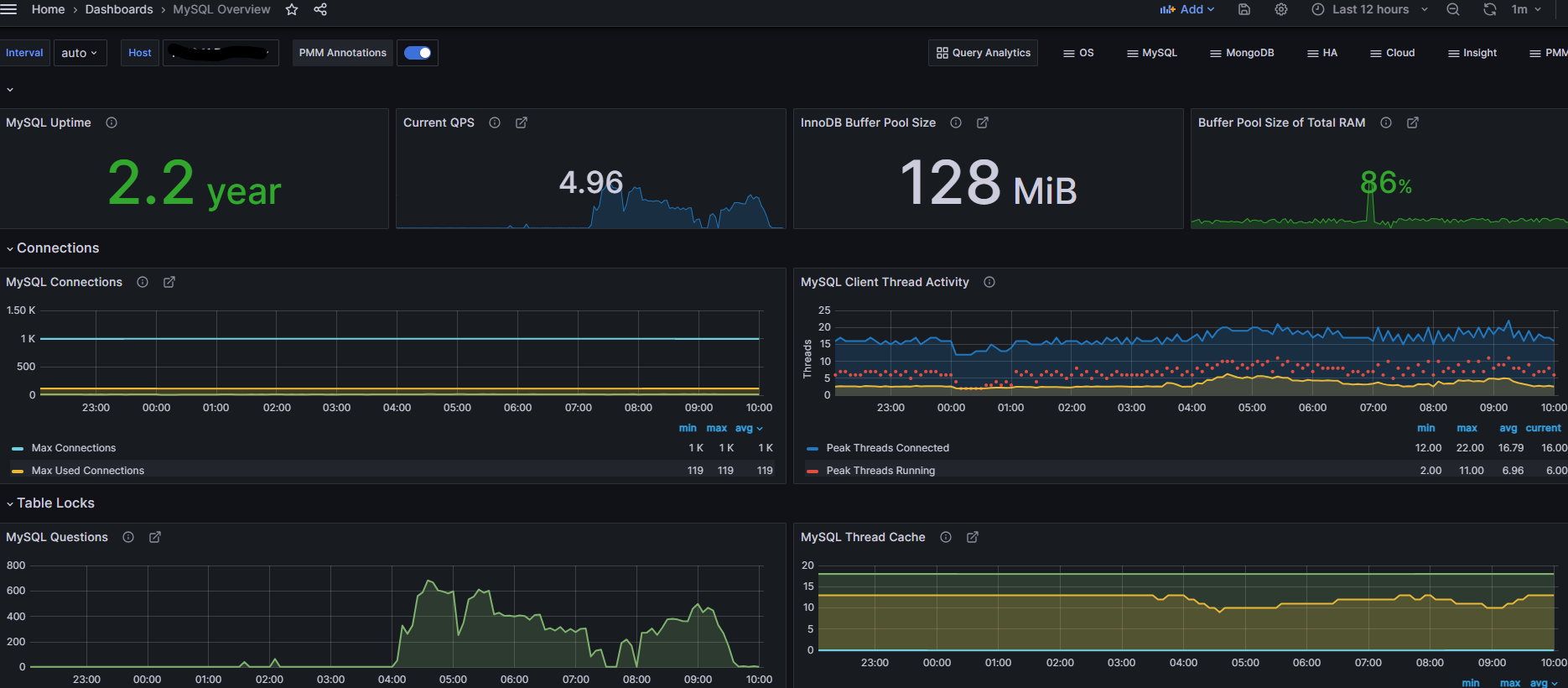
Task: Open the 1m refresh interval dropdown
Action: 1526,9
